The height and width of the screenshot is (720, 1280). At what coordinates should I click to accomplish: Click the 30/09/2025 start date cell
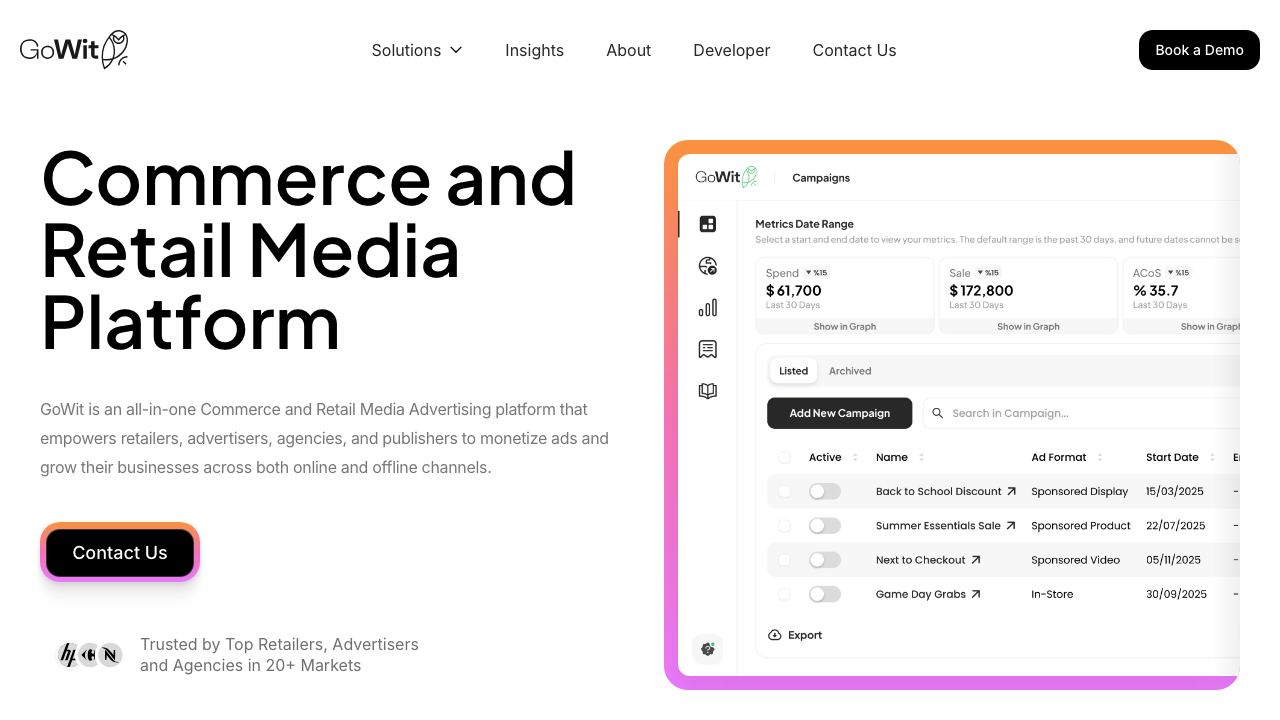coord(1176,594)
